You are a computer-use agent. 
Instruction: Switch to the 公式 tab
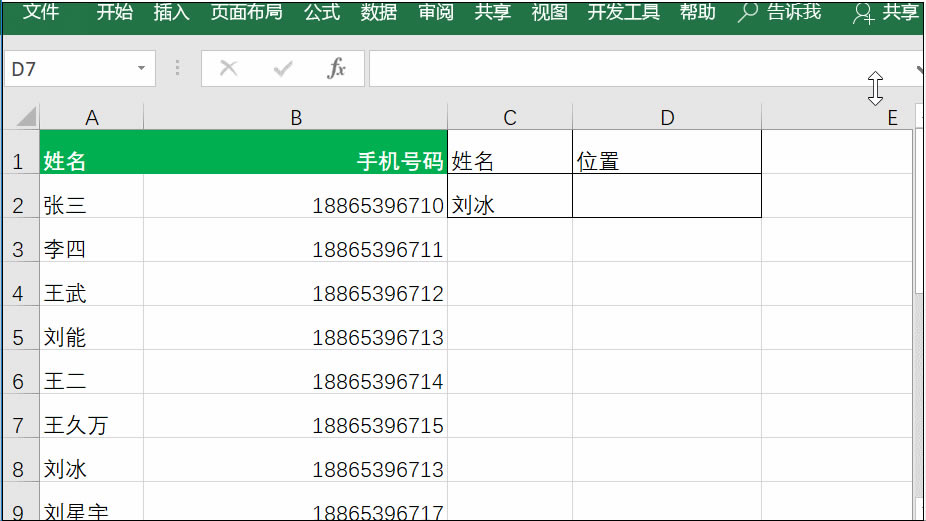tap(322, 12)
